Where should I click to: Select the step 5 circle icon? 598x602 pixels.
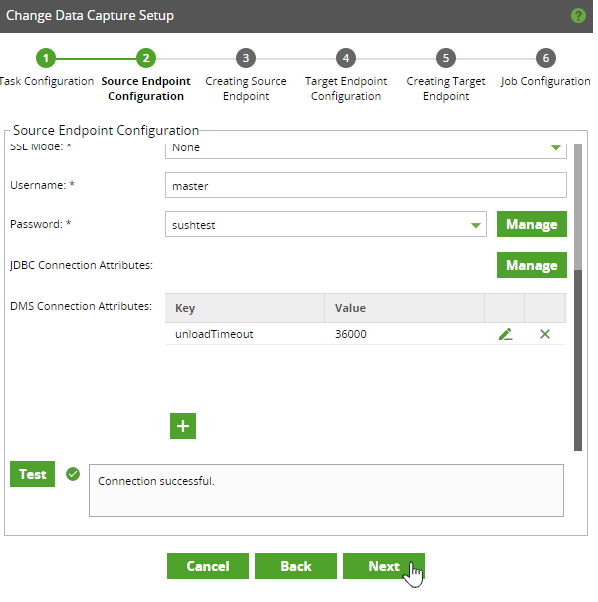click(446, 58)
